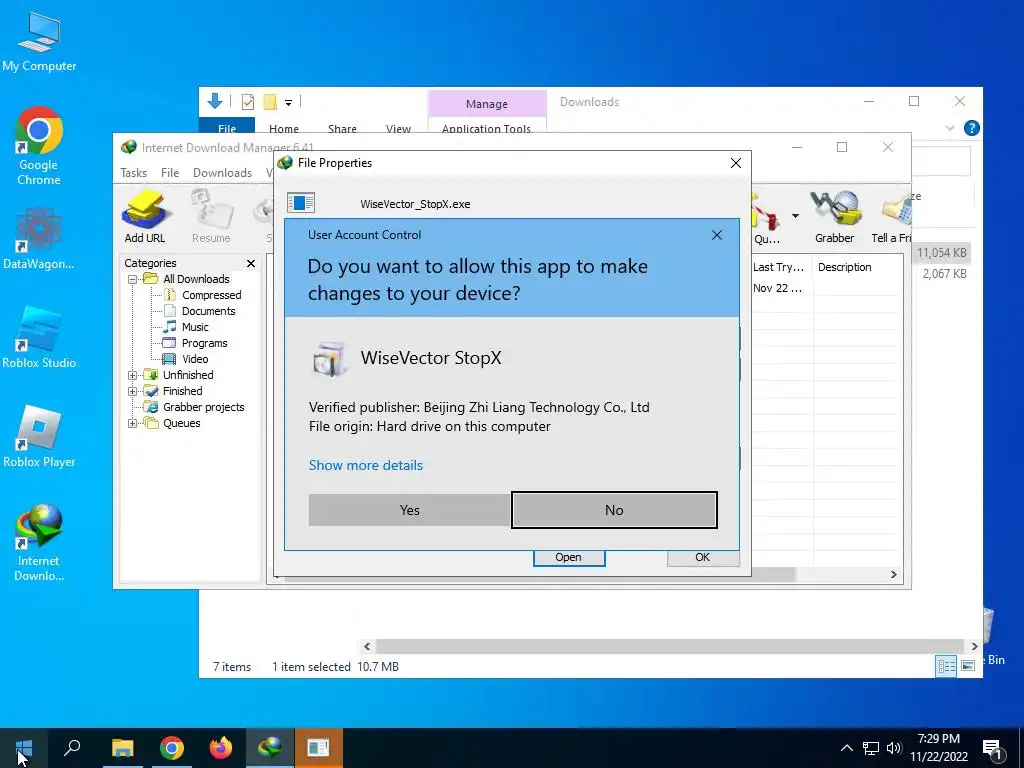1024x768 pixels.
Task: Open Roblox Studio desktop shortcut
Action: [x=39, y=338]
